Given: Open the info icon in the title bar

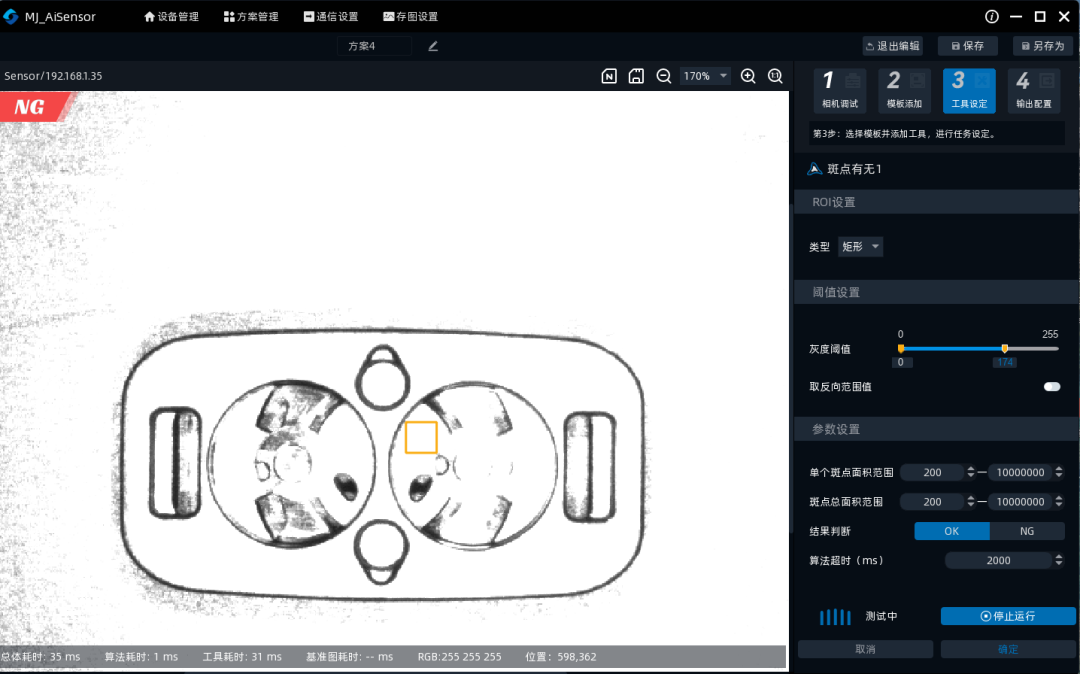Looking at the screenshot, I should tap(991, 16).
